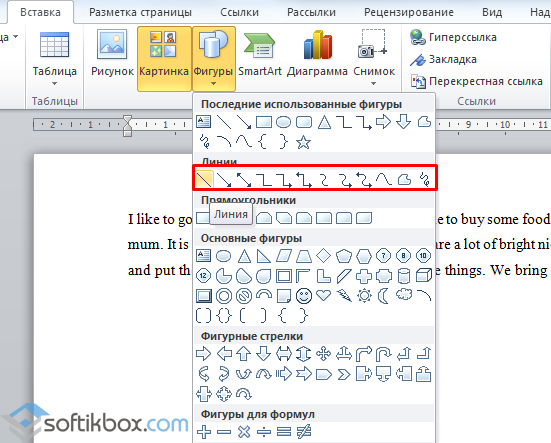Screen dimensions: 551x443
Task: Click the ruler indent marker
Action: 127,125
